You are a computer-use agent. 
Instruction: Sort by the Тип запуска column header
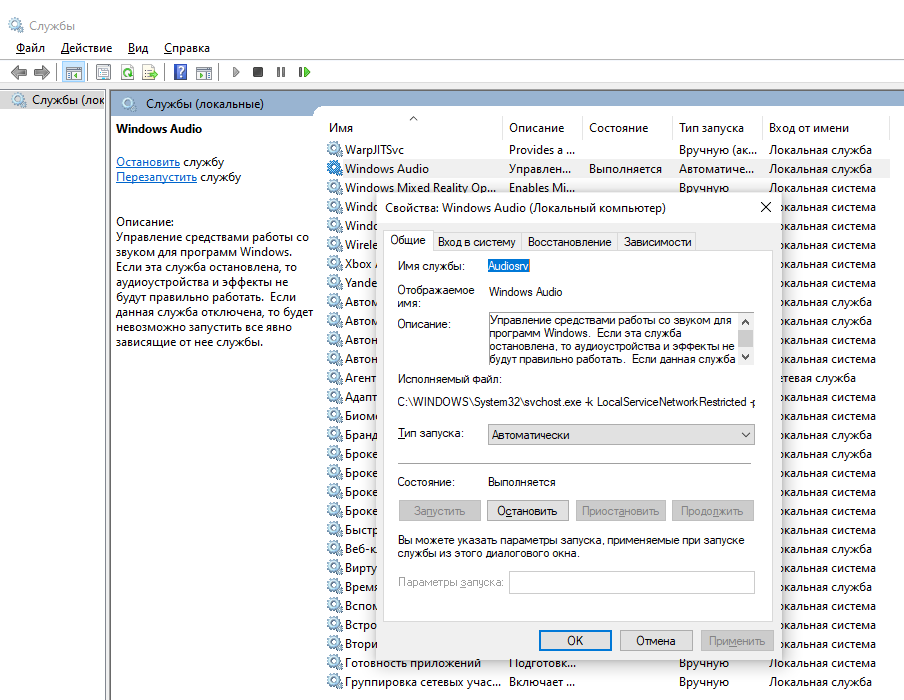click(717, 128)
